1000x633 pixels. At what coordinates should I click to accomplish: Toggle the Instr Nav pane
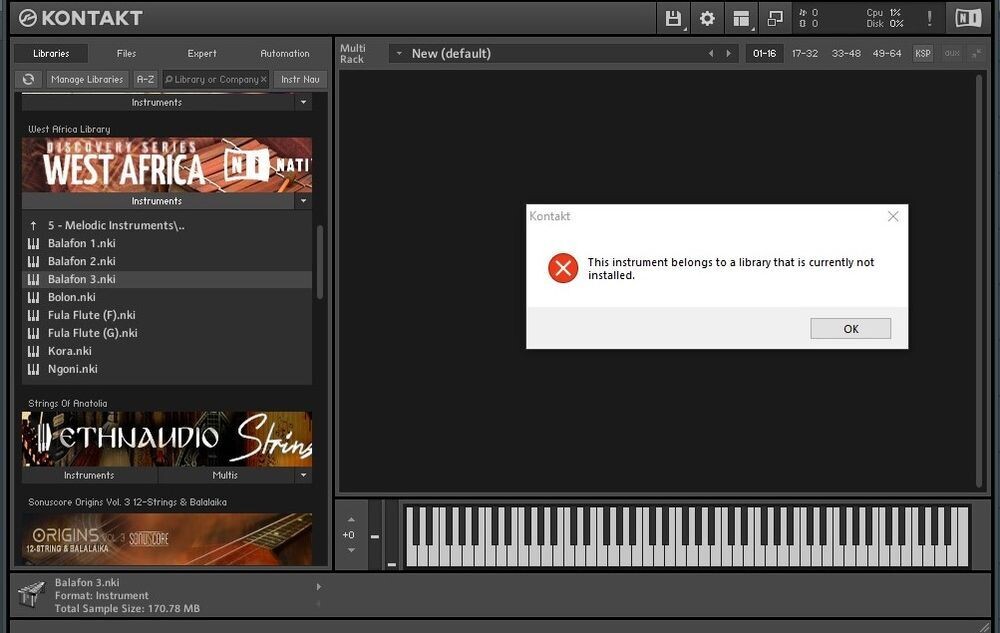coord(300,79)
